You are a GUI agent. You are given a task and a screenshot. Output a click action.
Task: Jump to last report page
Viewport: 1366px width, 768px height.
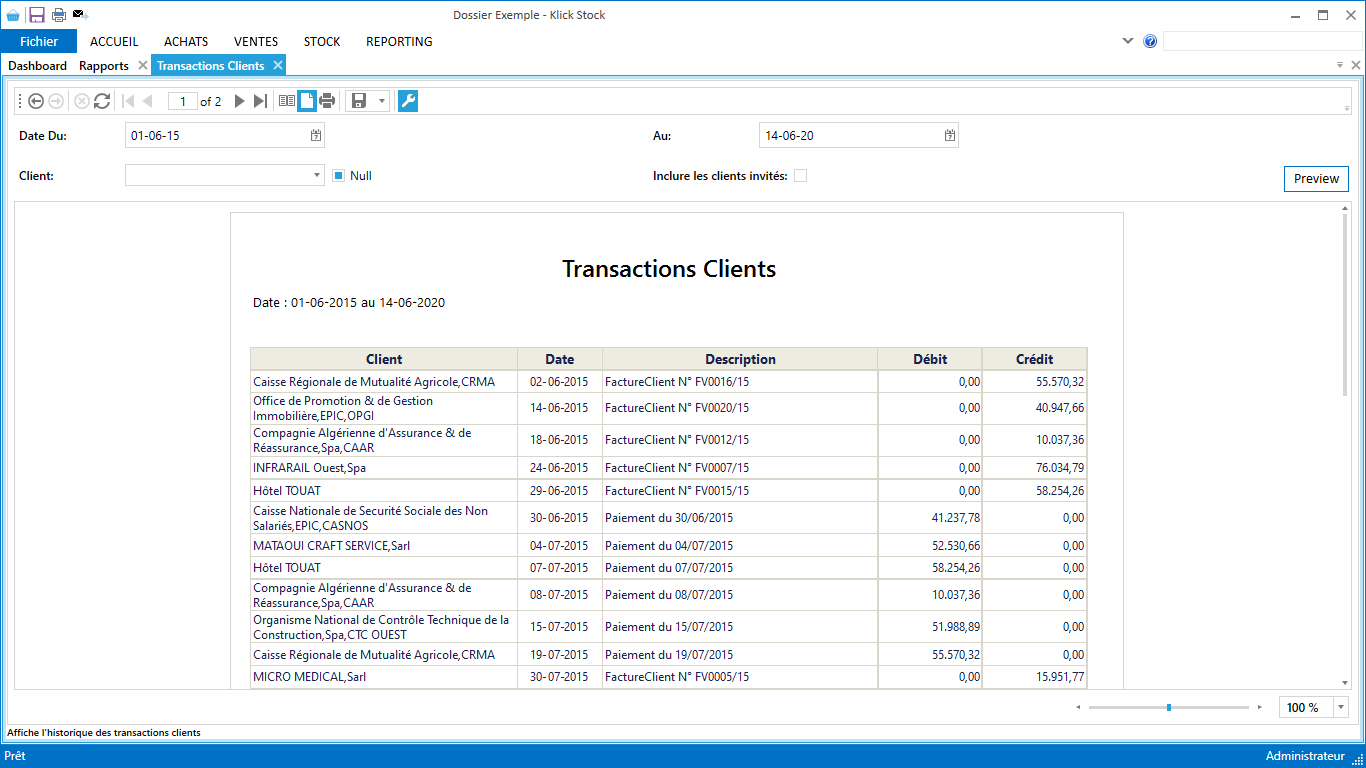point(260,101)
